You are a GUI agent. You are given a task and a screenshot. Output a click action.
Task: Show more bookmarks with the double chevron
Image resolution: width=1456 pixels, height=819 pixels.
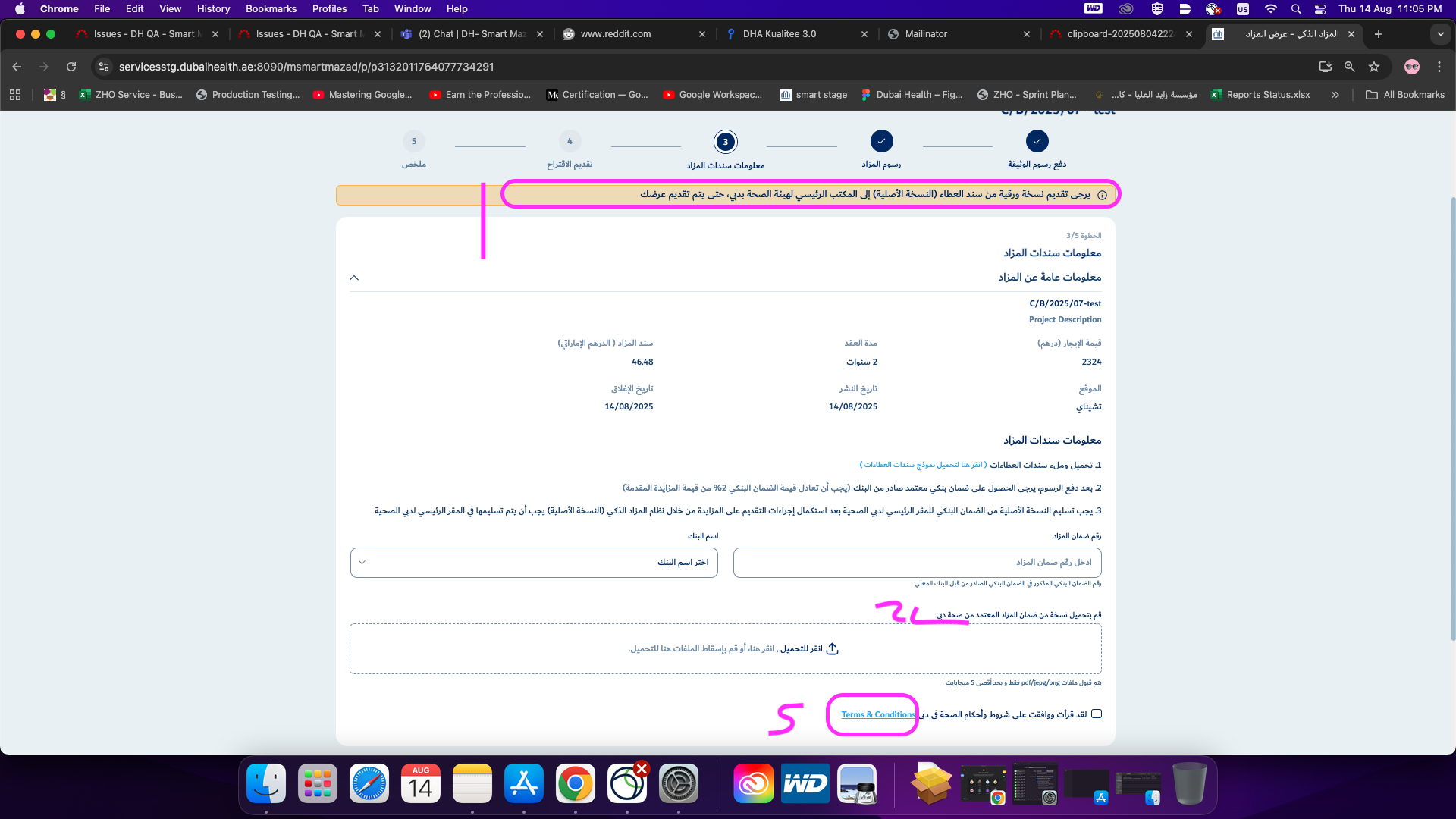1335,95
